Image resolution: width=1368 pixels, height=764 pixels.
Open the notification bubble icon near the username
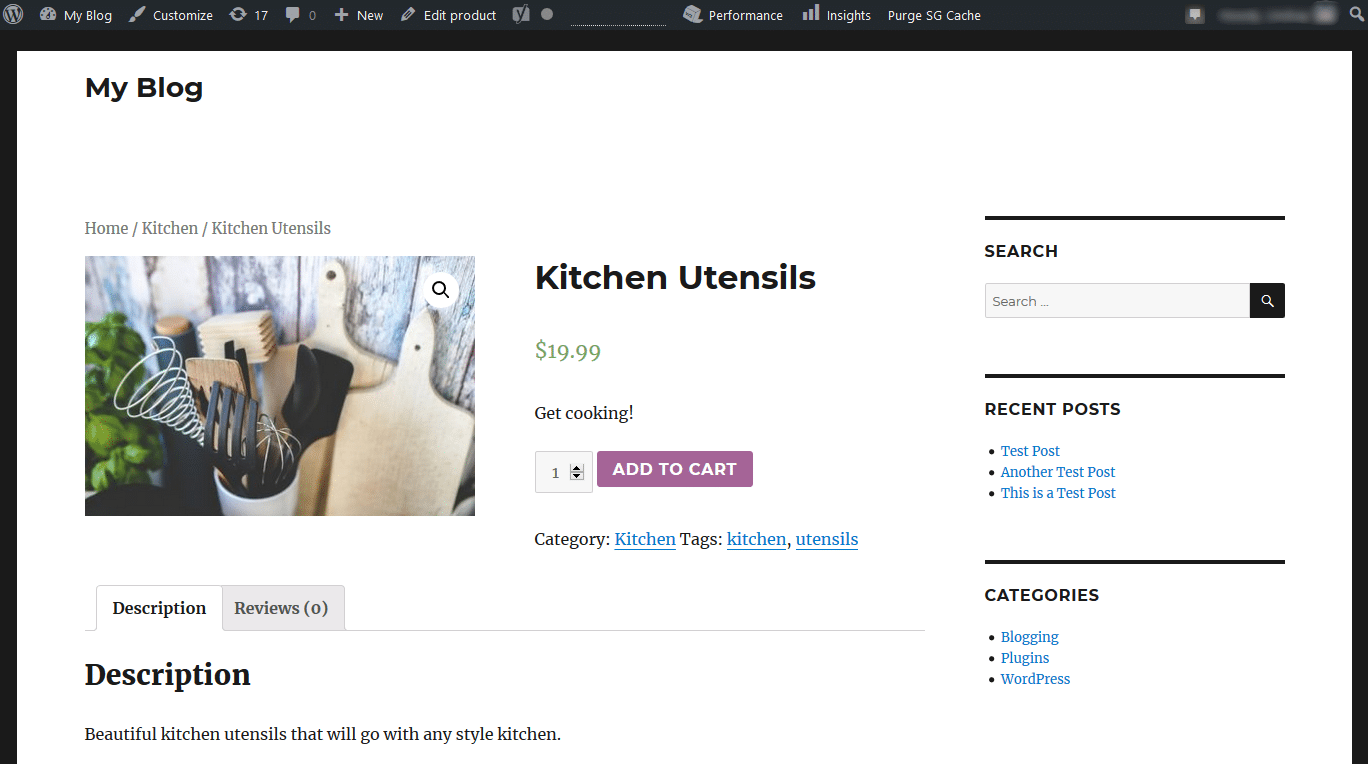tap(1194, 14)
